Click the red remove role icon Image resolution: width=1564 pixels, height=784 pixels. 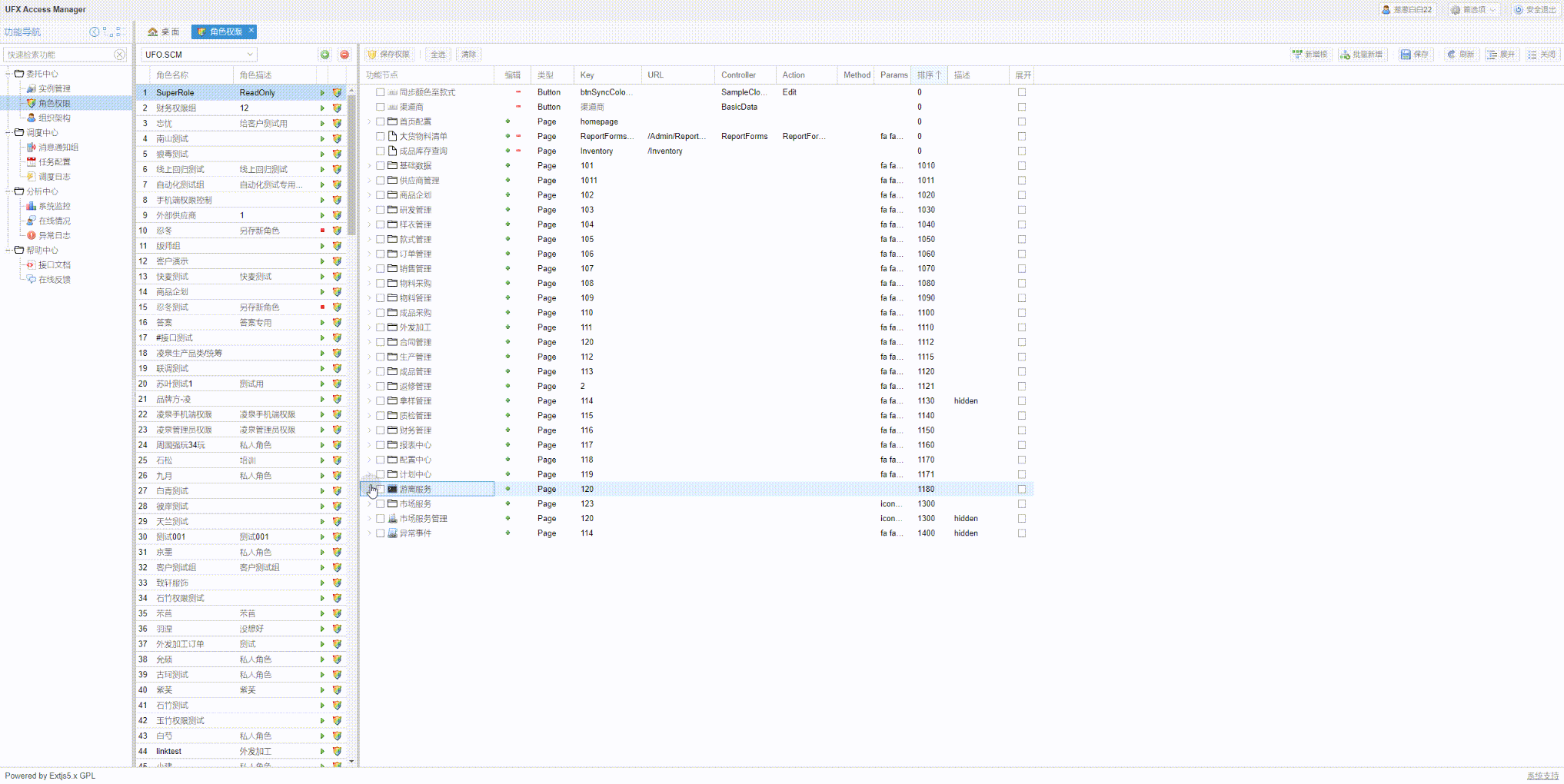(344, 55)
